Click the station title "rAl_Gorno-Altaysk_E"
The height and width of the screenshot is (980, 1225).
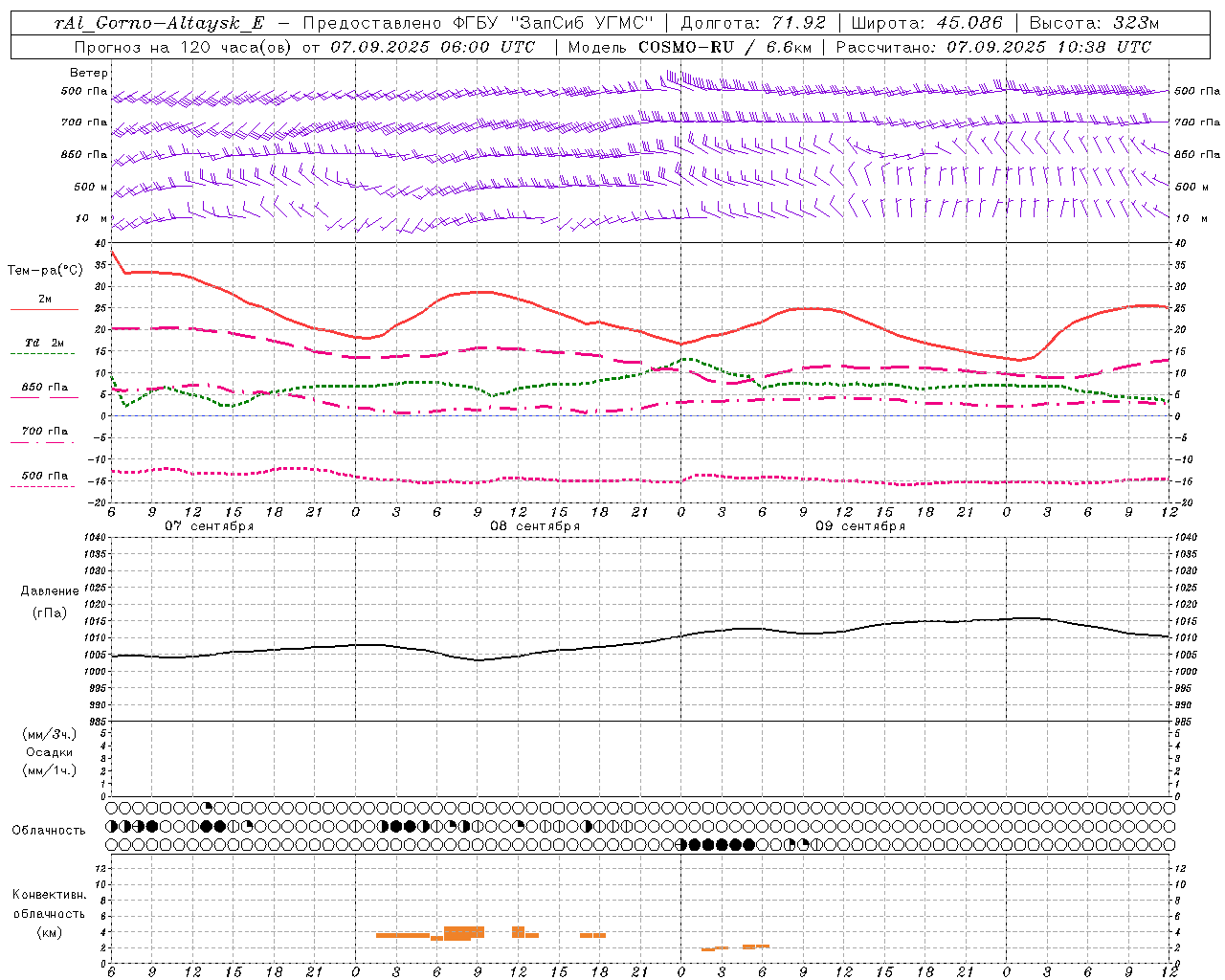[160, 23]
